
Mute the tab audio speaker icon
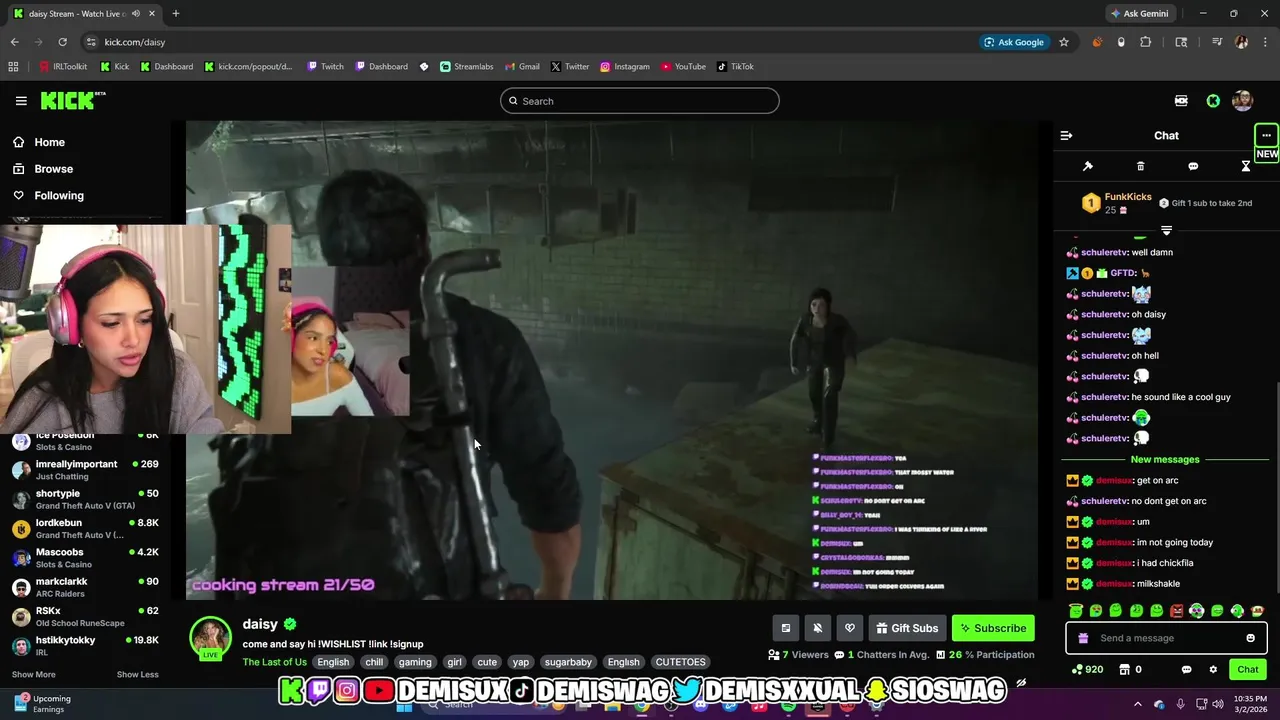136,14
